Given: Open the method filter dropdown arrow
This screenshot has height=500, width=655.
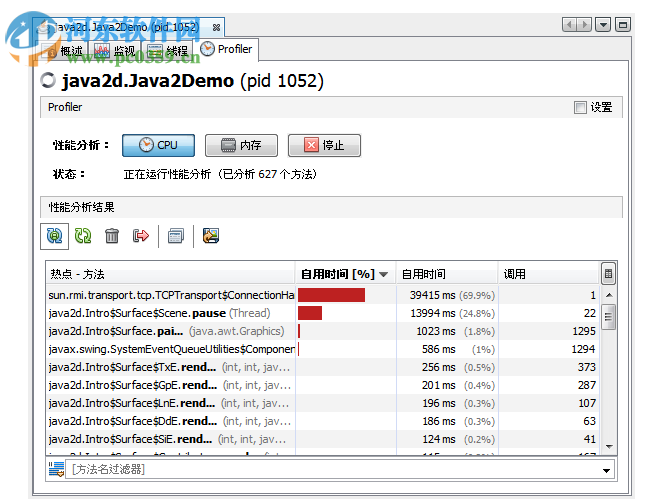Looking at the screenshot, I should point(607,470).
